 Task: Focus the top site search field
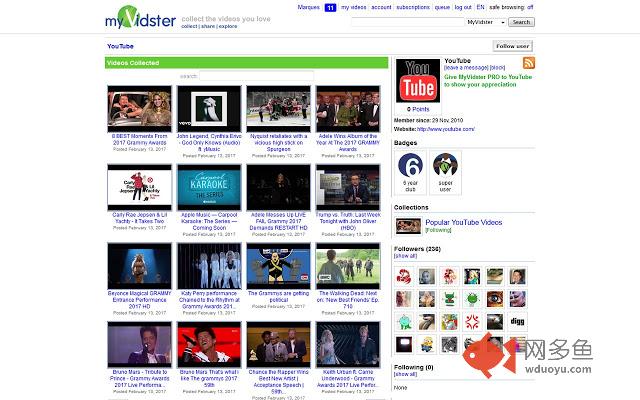pos(408,22)
